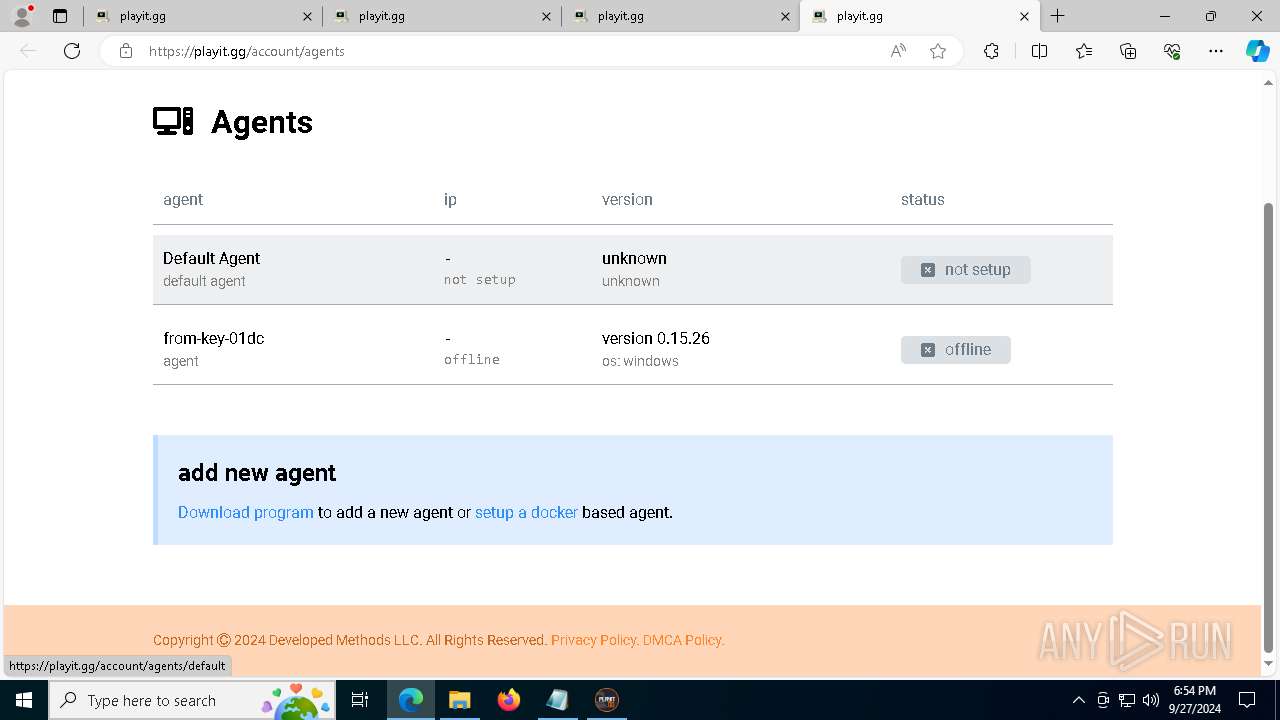Select the active fourth playit.gg tab
This screenshot has height=720, width=1280.
click(920, 16)
